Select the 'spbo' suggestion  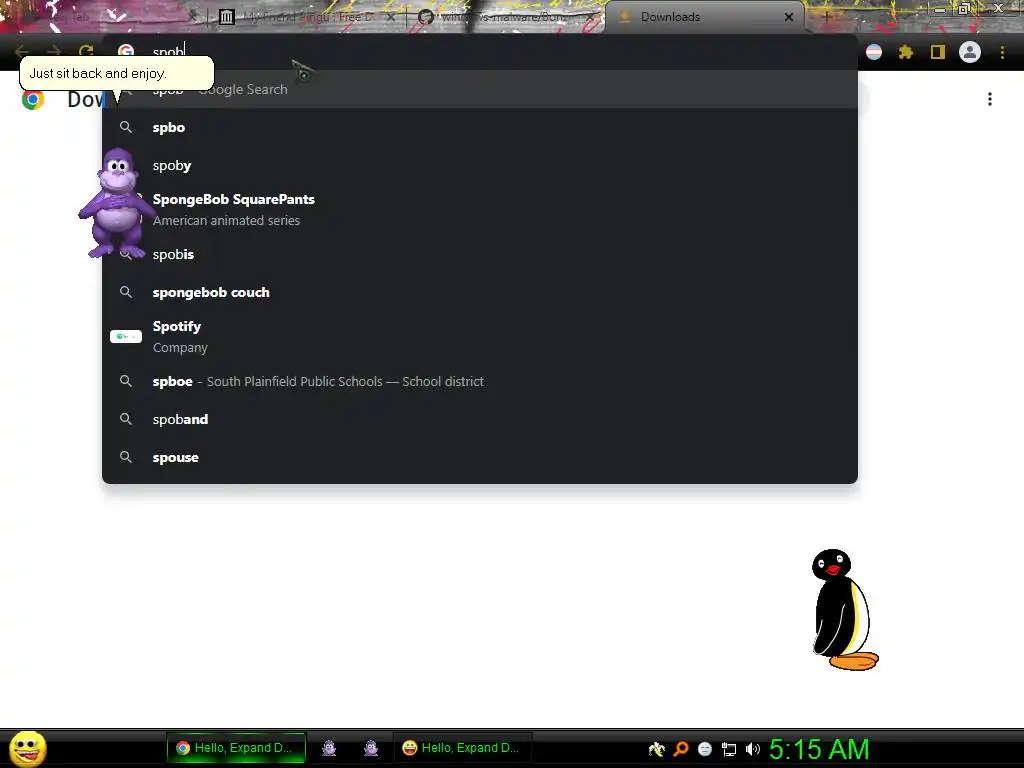tap(480, 127)
